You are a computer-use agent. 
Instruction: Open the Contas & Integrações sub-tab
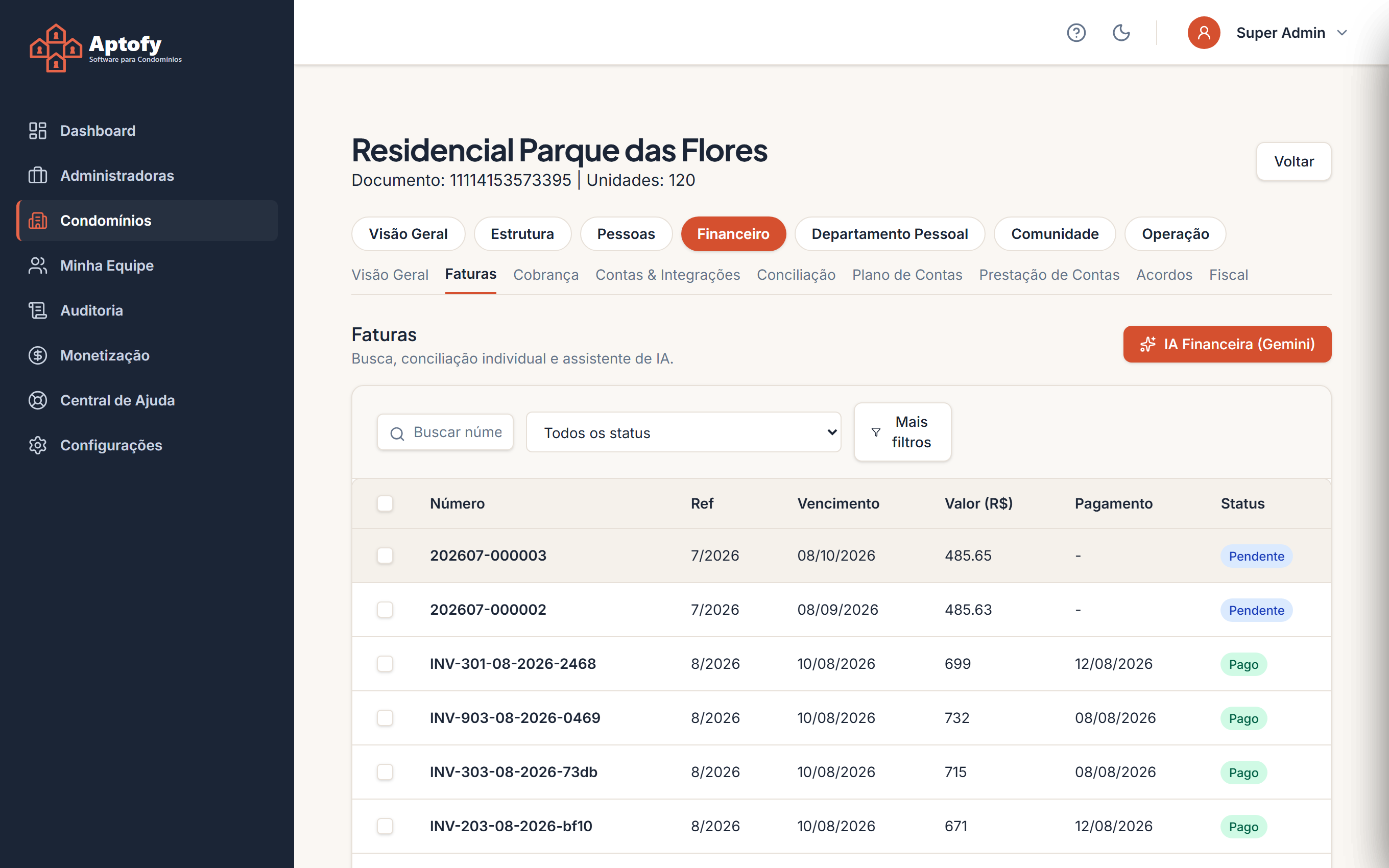point(667,275)
